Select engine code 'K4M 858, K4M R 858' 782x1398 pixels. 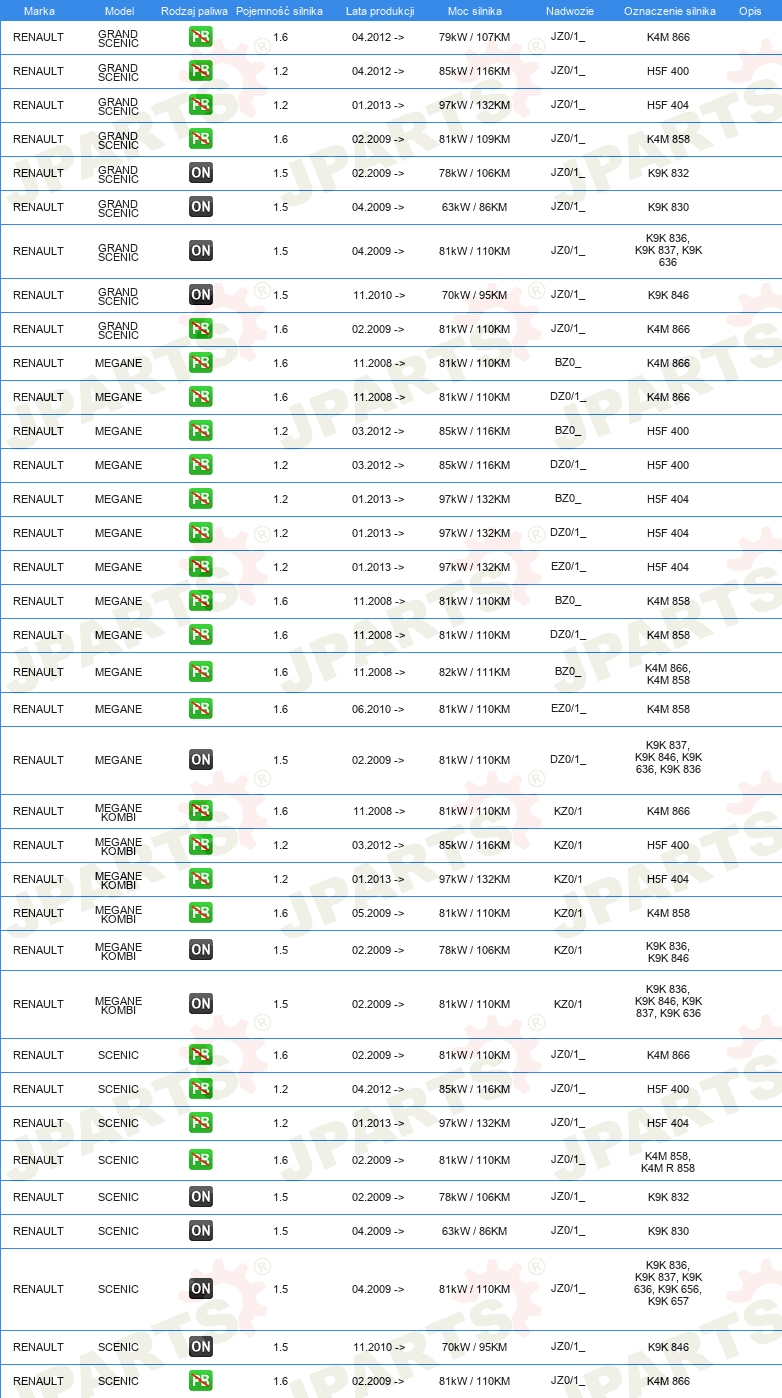point(668,1161)
